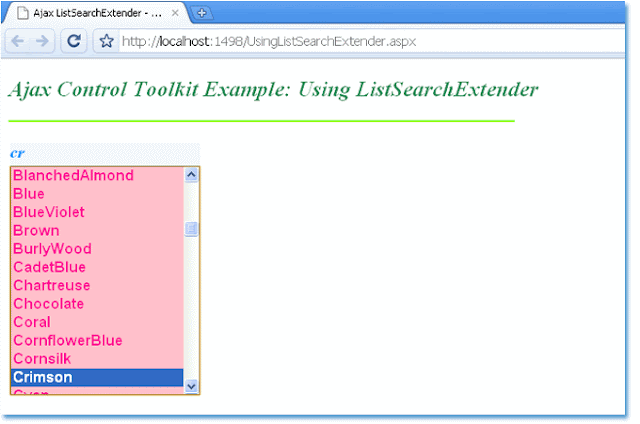Focus the address bar URL field
Screen dimensions: 640x424
[x=371, y=41]
